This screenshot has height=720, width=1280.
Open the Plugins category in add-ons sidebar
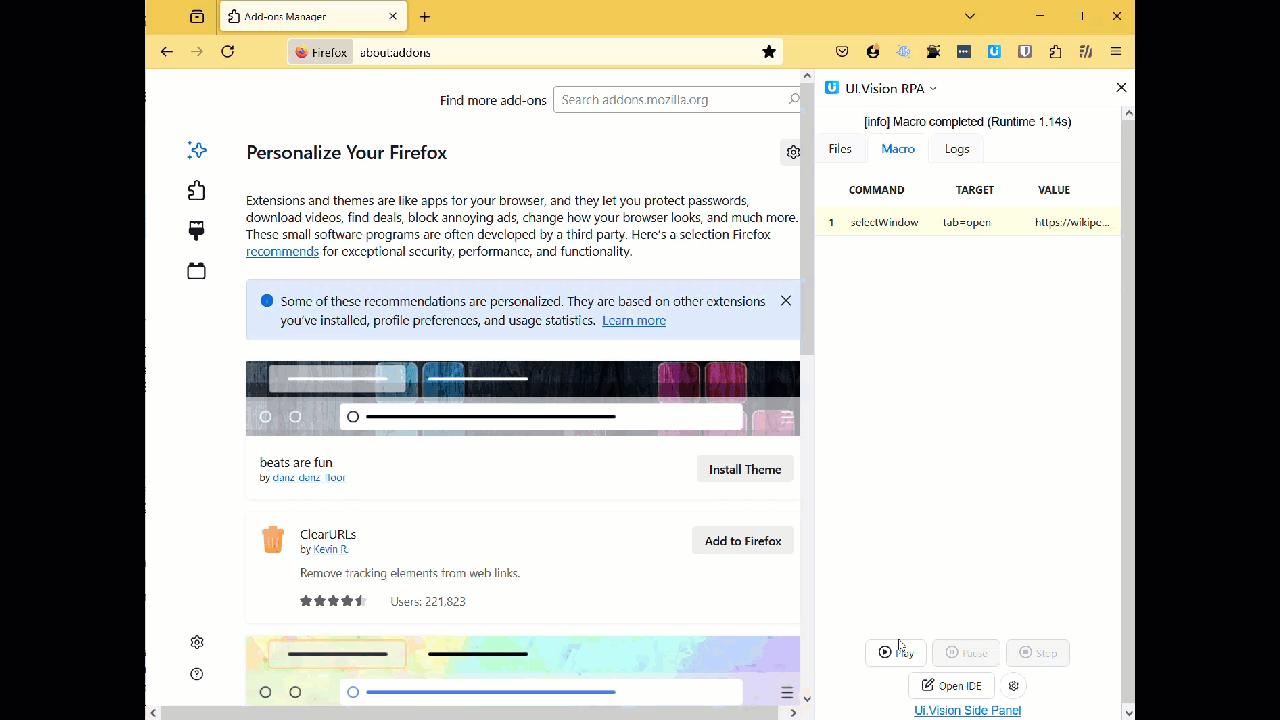(x=197, y=271)
